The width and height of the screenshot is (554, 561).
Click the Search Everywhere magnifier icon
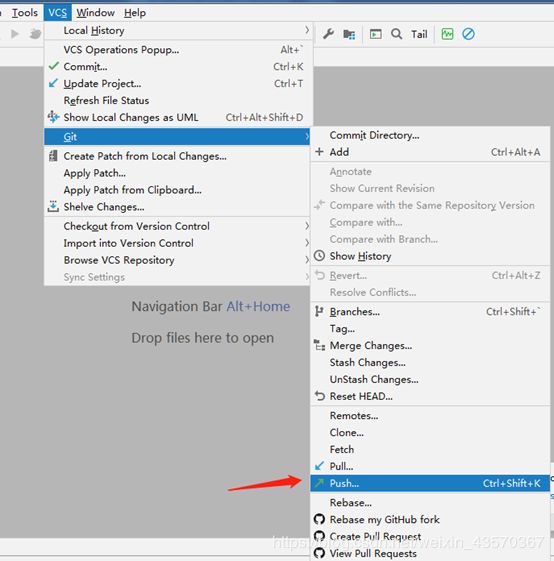396,34
